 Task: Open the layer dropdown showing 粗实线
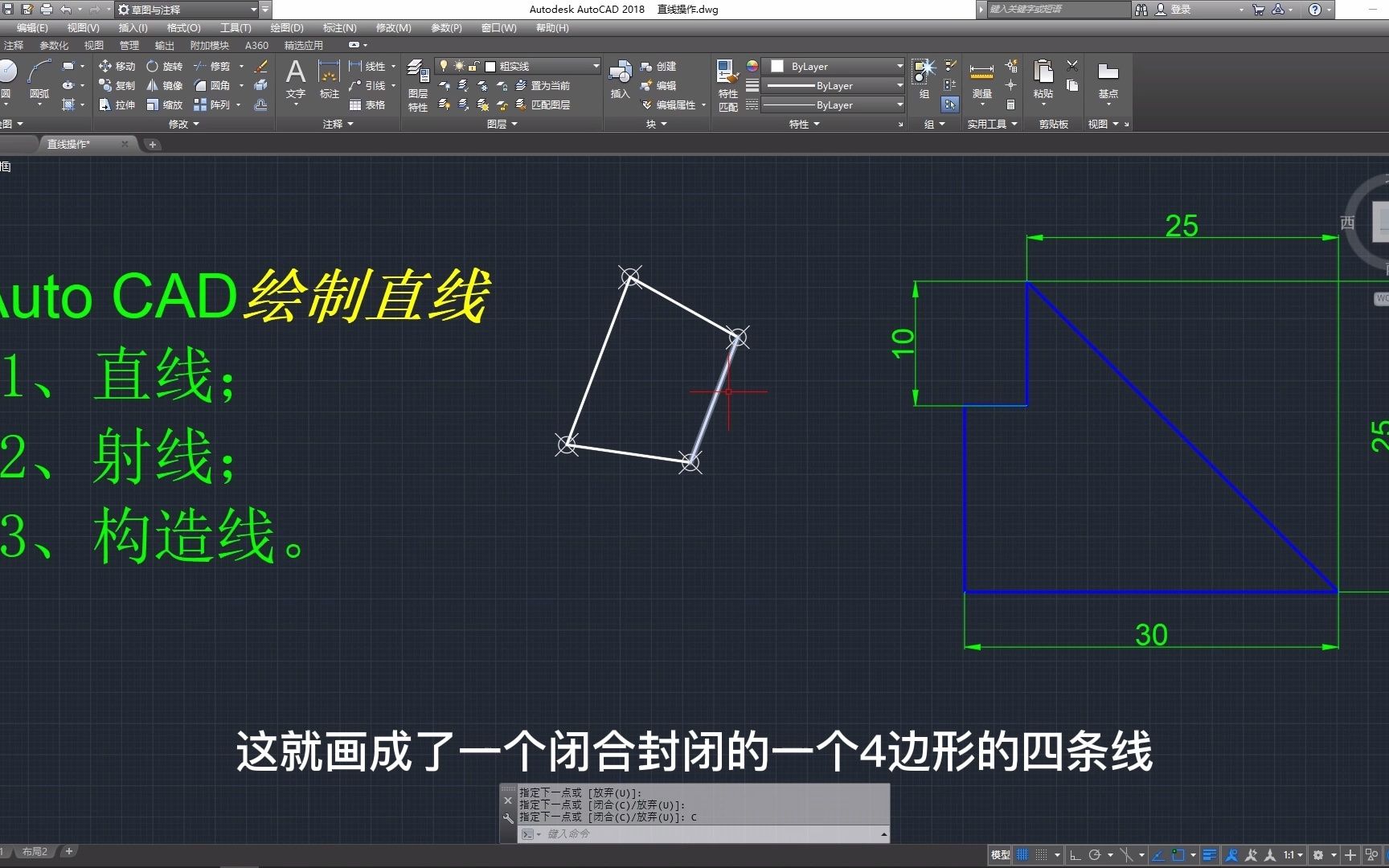[x=518, y=66]
